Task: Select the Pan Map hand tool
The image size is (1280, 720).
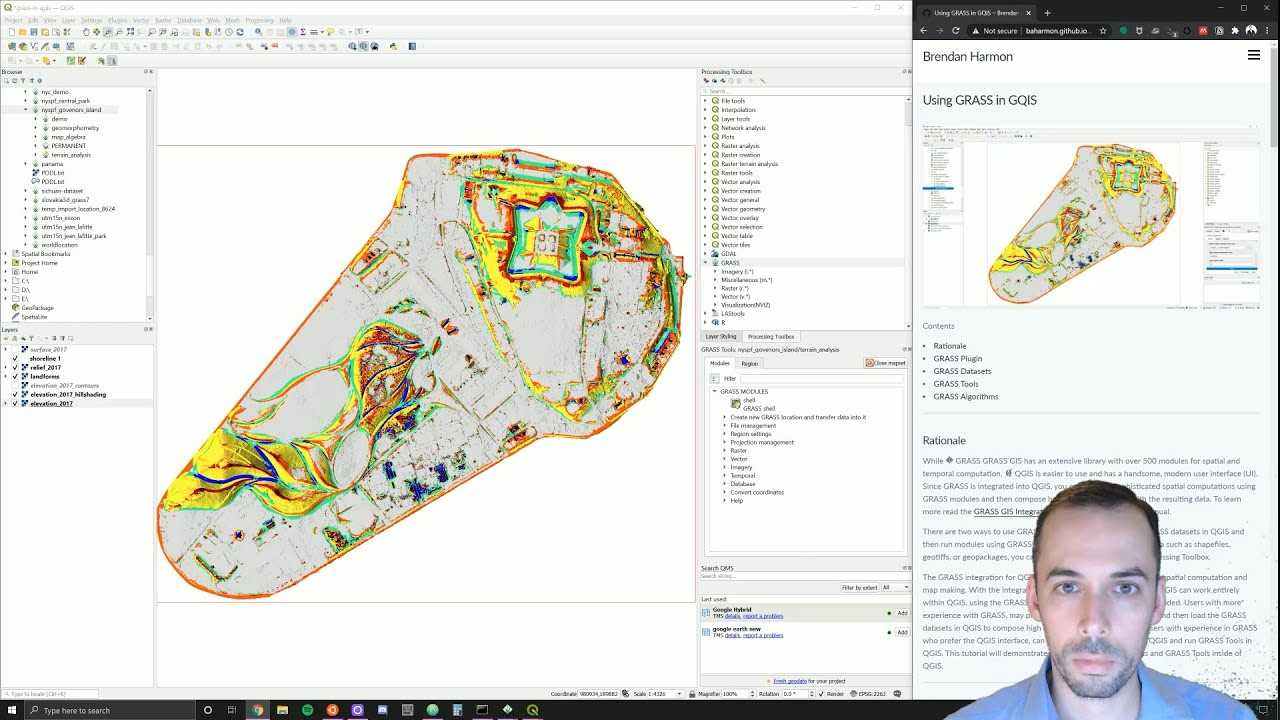Action: (x=86, y=31)
